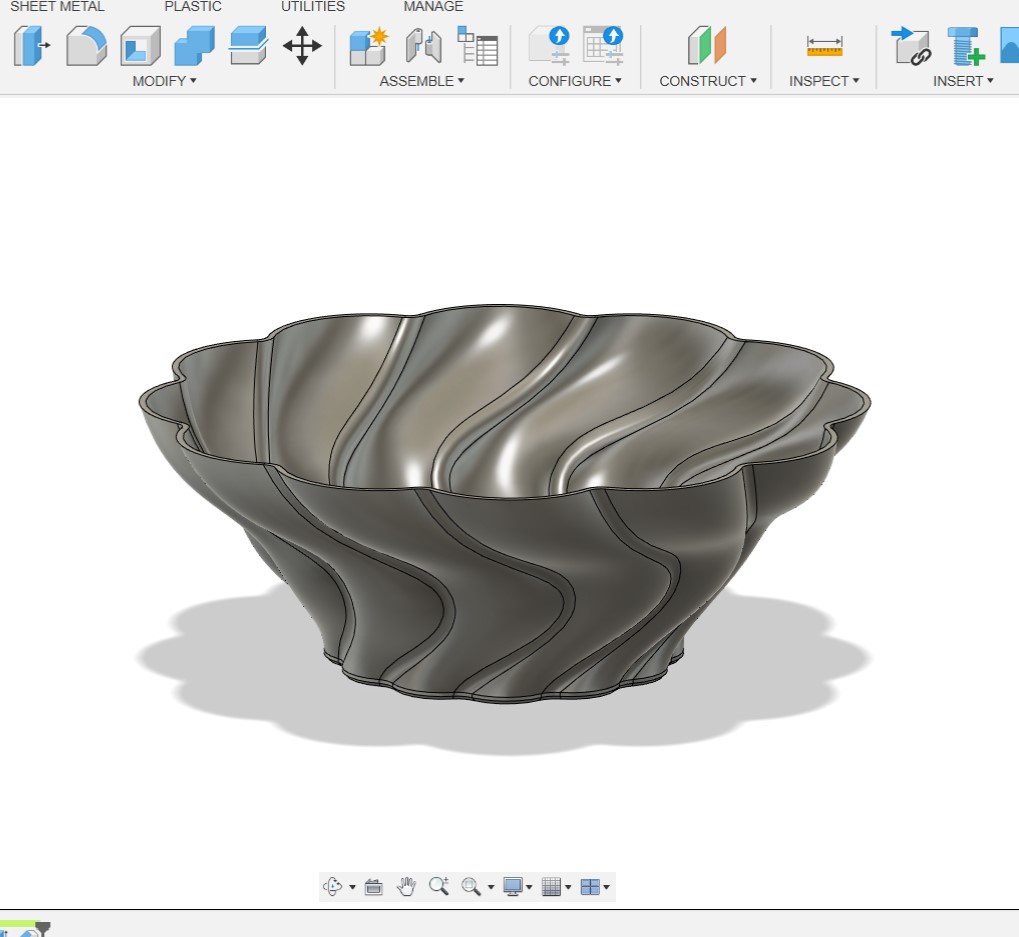Expand the INSERT dropdown
This screenshot has width=1019, height=937.
[963, 81]
